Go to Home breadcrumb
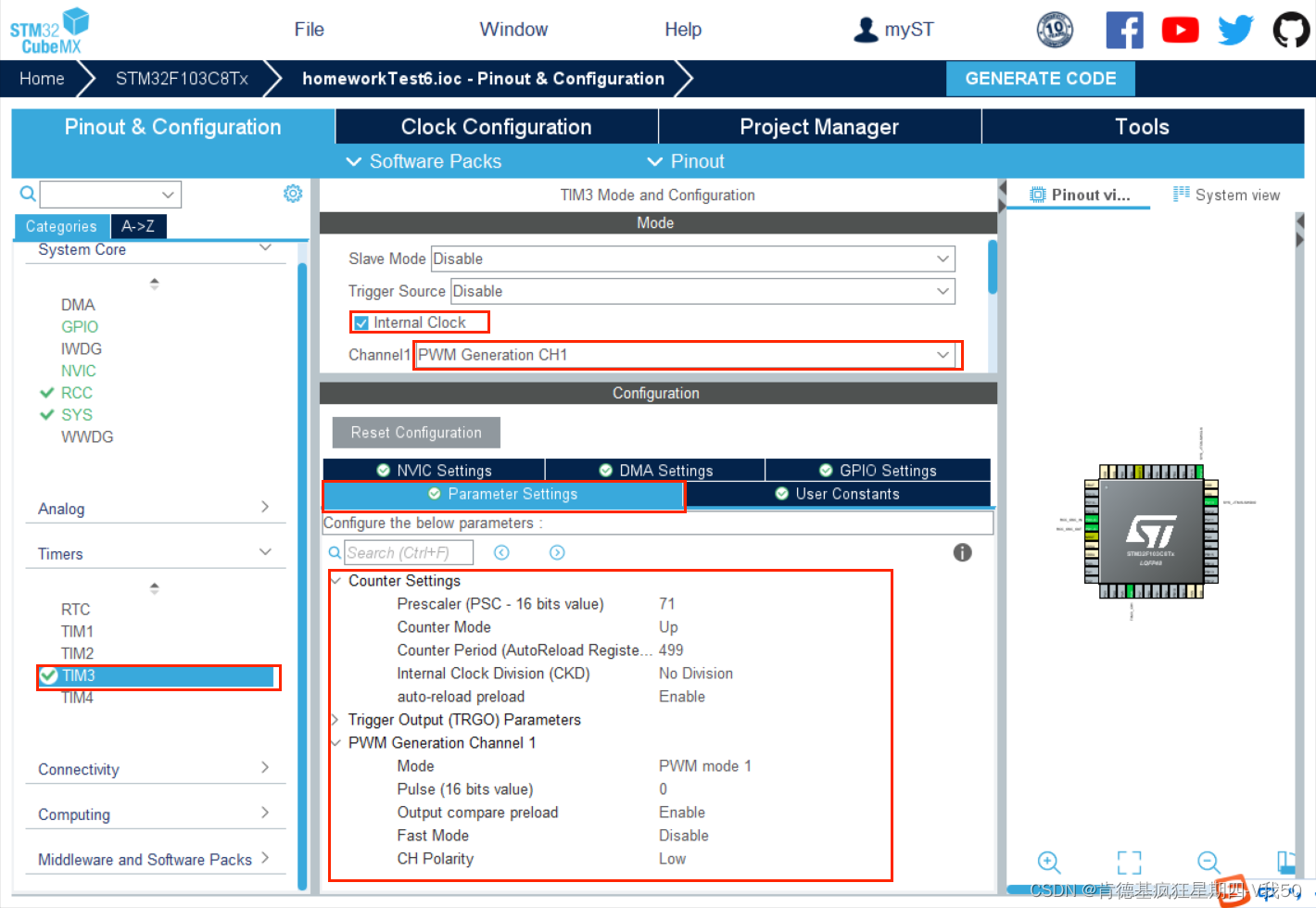The image size is (1316, 908). tap(42, 79)
